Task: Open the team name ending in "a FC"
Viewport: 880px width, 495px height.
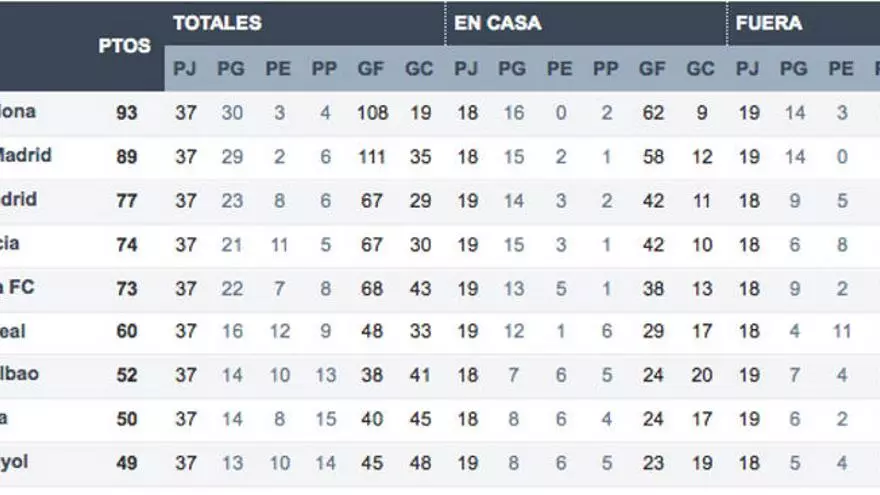Action: 19,288
